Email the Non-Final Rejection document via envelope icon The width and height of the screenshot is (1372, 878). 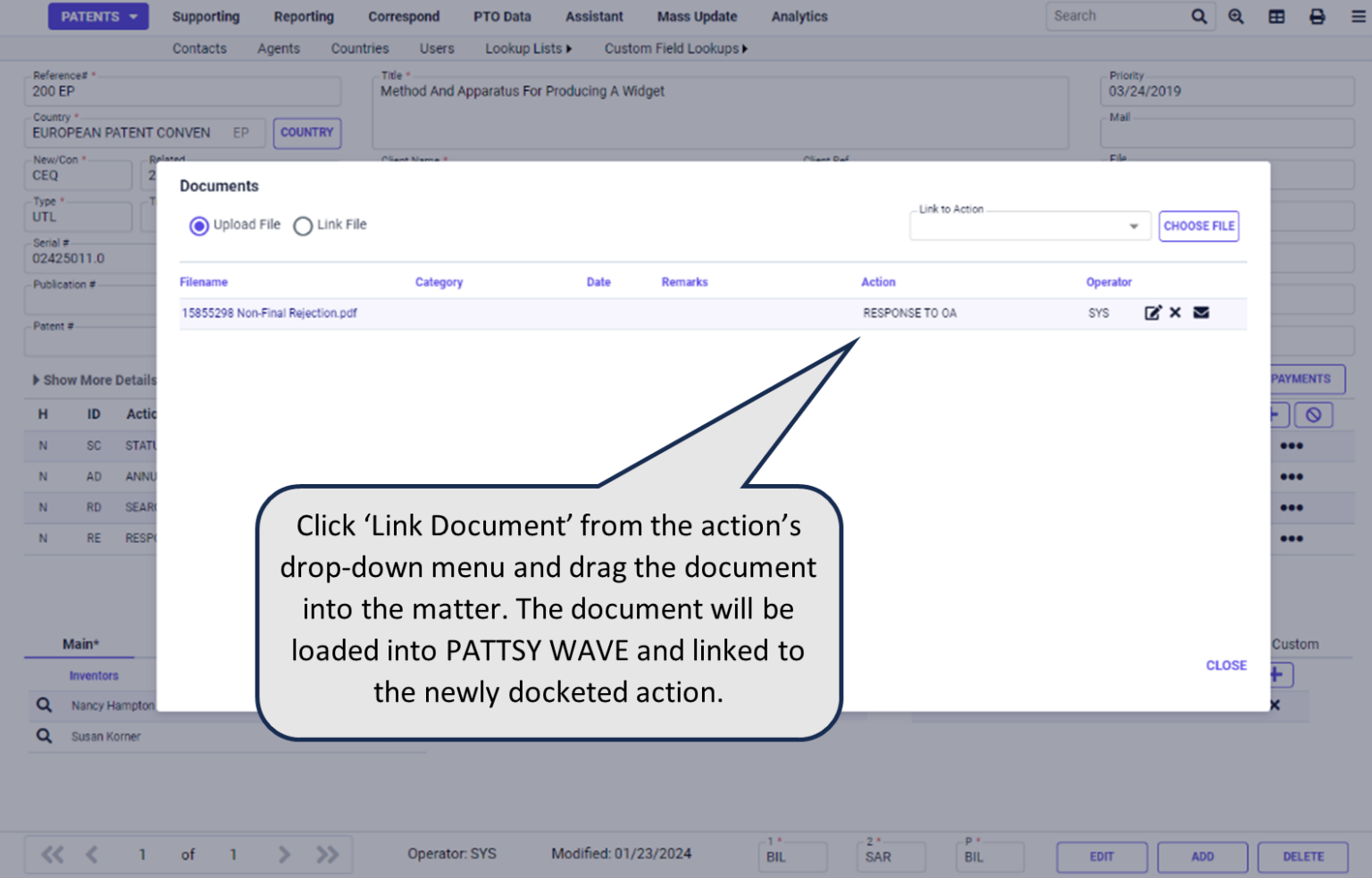coord(1200,313)
